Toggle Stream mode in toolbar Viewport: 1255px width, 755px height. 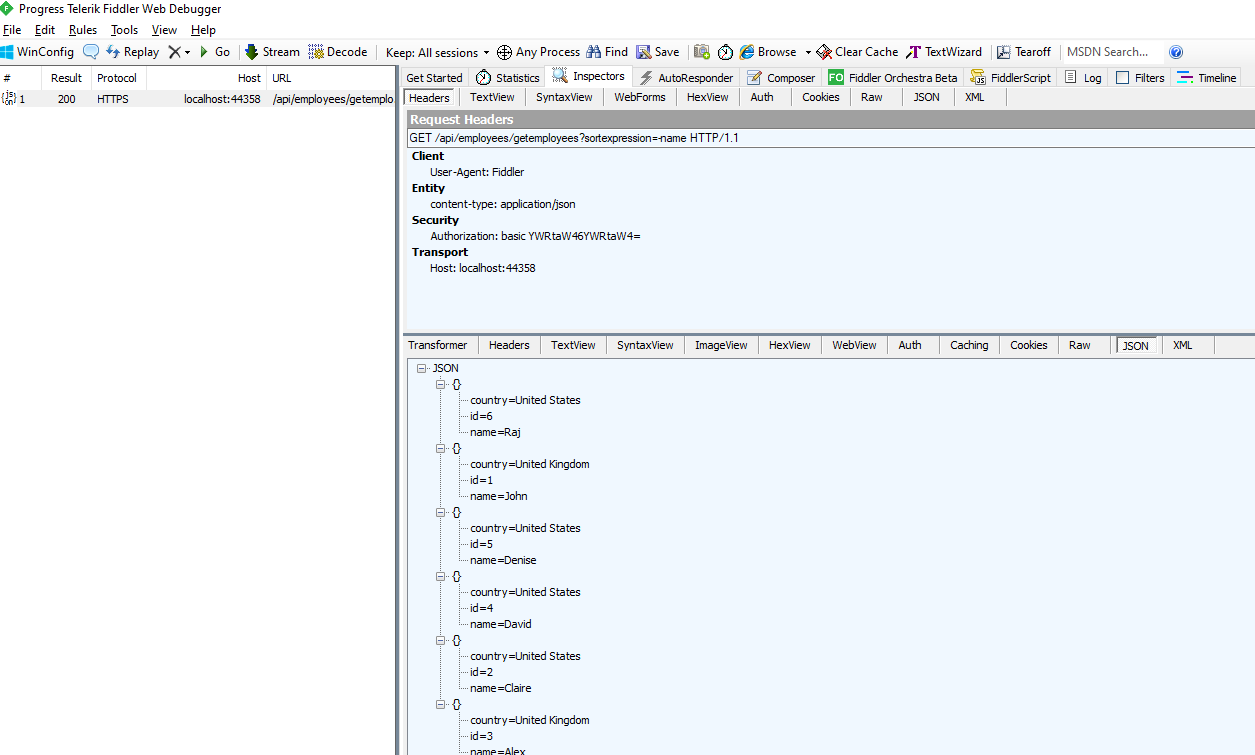pos(272,52)
